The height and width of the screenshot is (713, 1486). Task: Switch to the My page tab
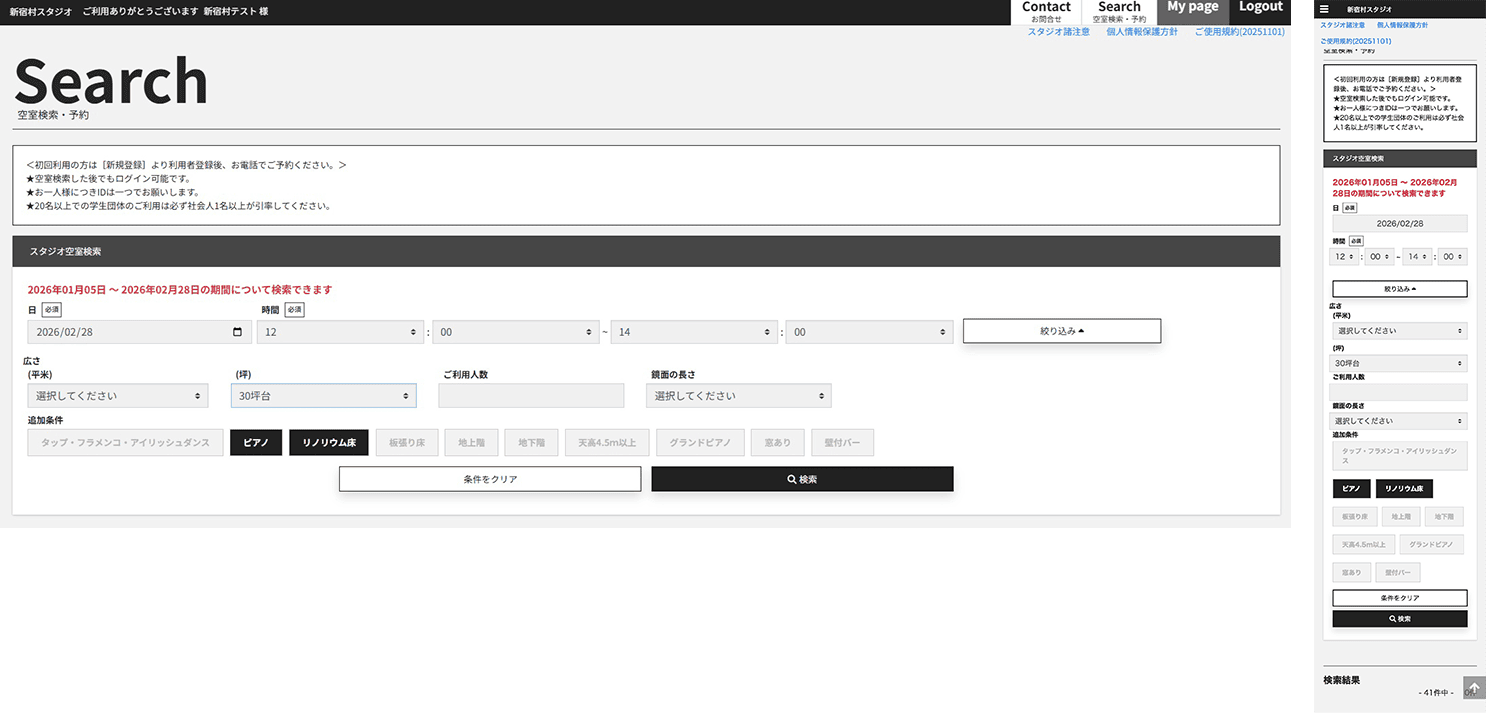click(1192, 12)
